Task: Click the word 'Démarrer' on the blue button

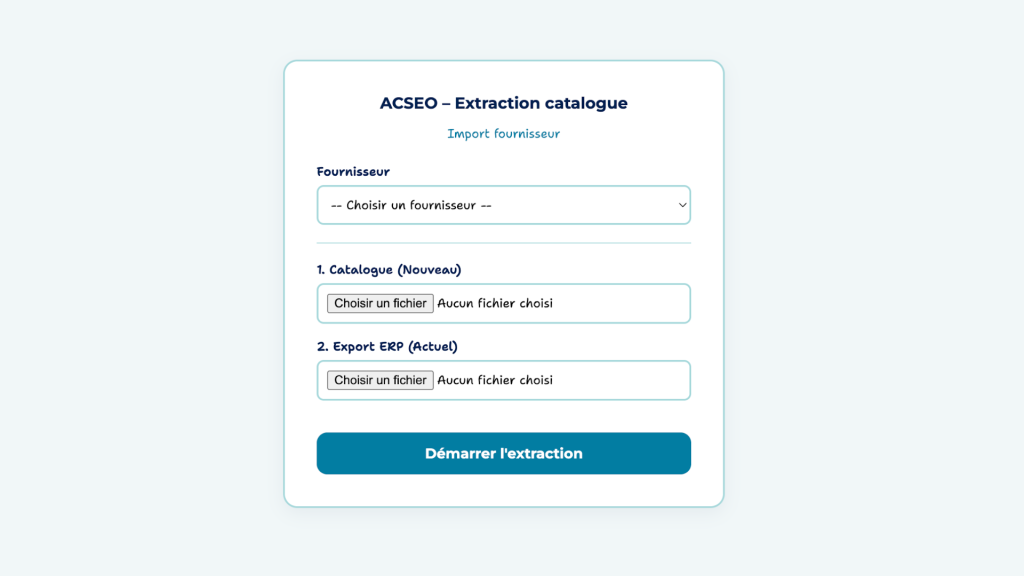Action: [x=459, y=453]
